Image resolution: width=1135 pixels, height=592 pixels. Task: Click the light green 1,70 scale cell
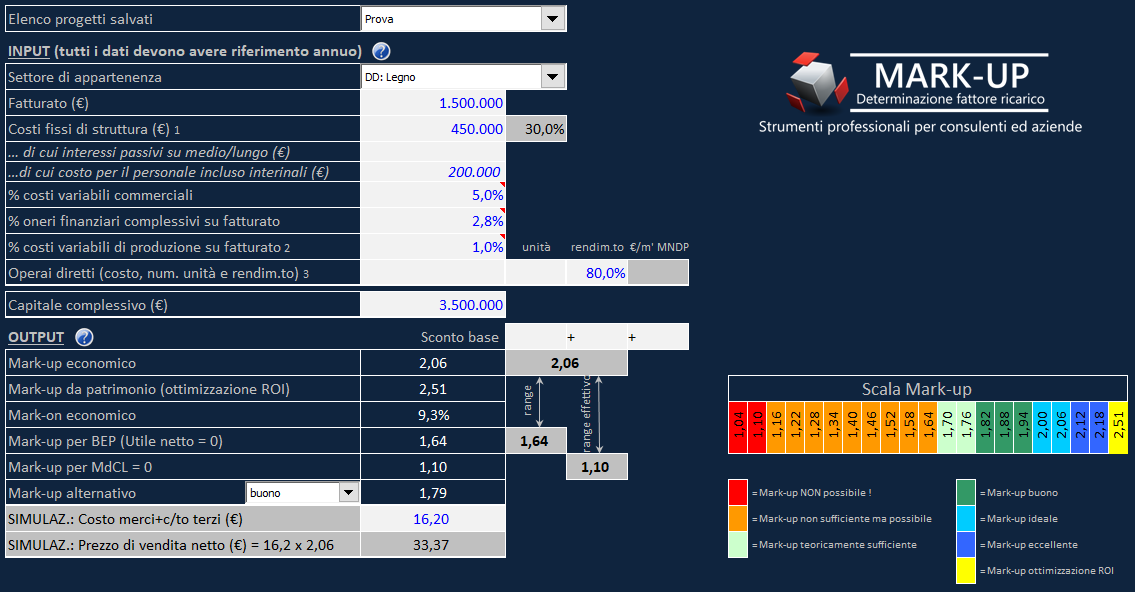click(x=947, y=428)
